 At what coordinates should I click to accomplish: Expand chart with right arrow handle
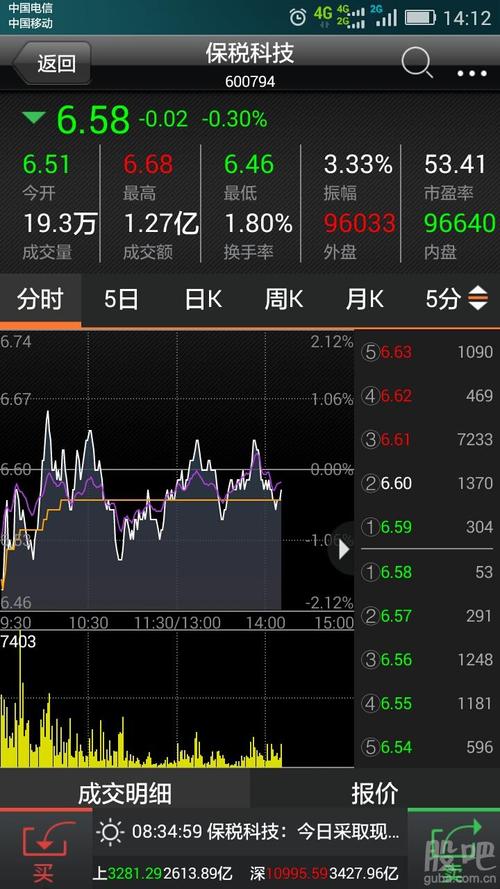(x=343, y=549)
